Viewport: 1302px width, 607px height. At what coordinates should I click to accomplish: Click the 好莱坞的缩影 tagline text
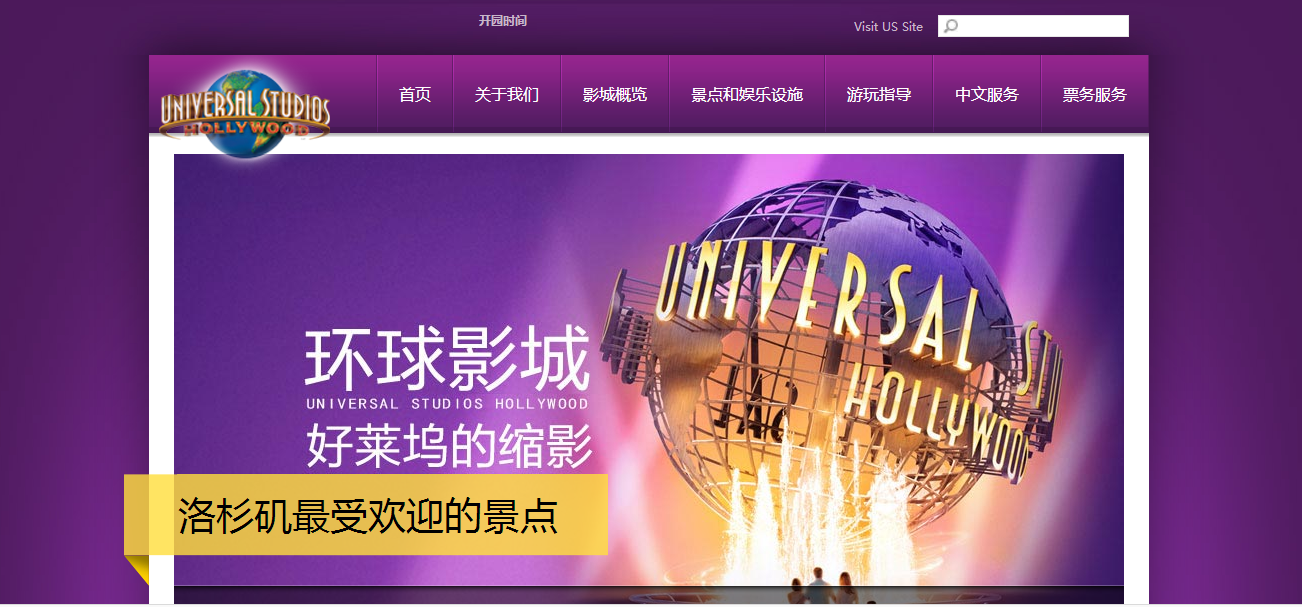449,446
